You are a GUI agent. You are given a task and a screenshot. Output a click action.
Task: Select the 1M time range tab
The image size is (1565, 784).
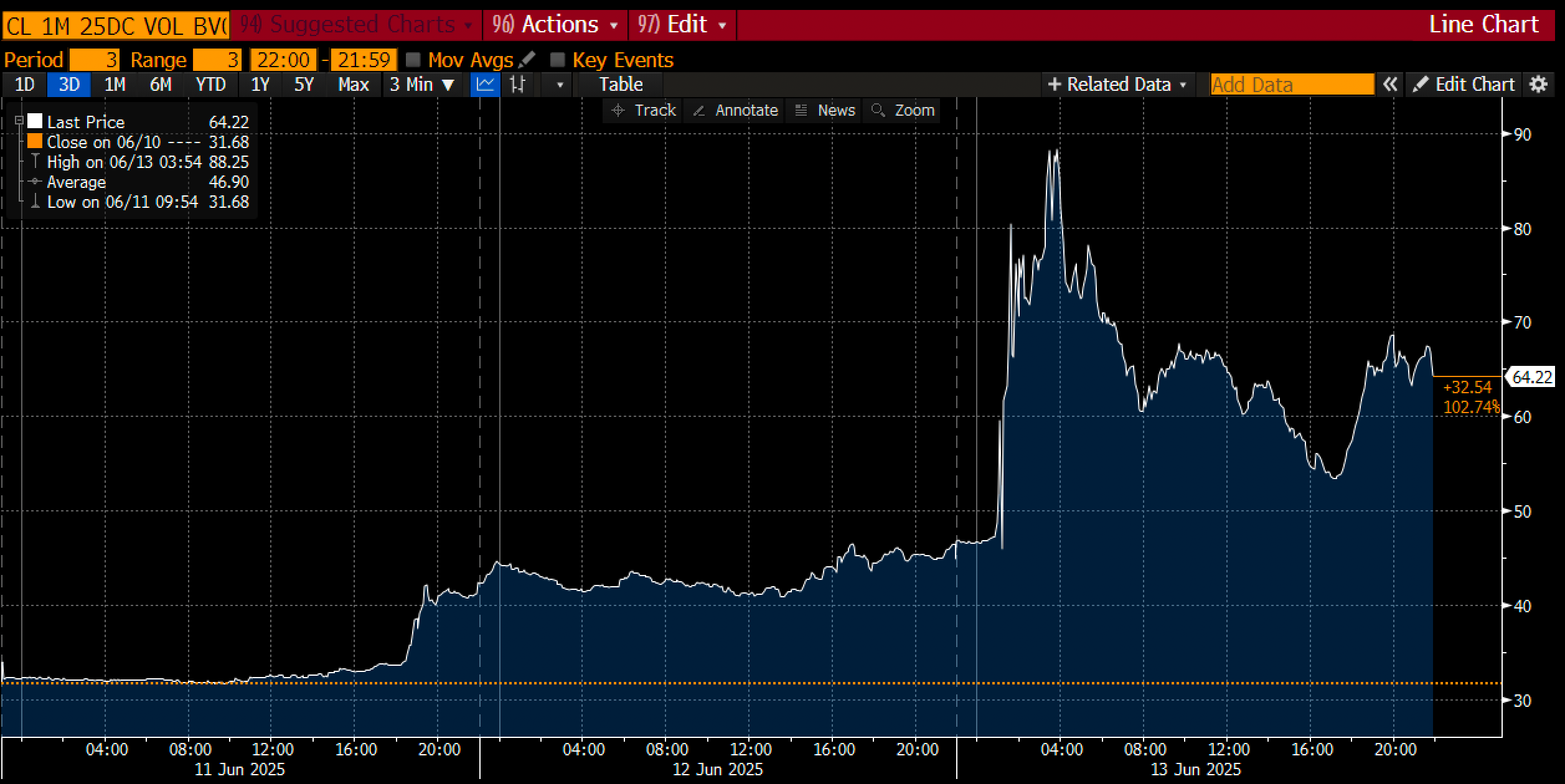tap(115, 85)
